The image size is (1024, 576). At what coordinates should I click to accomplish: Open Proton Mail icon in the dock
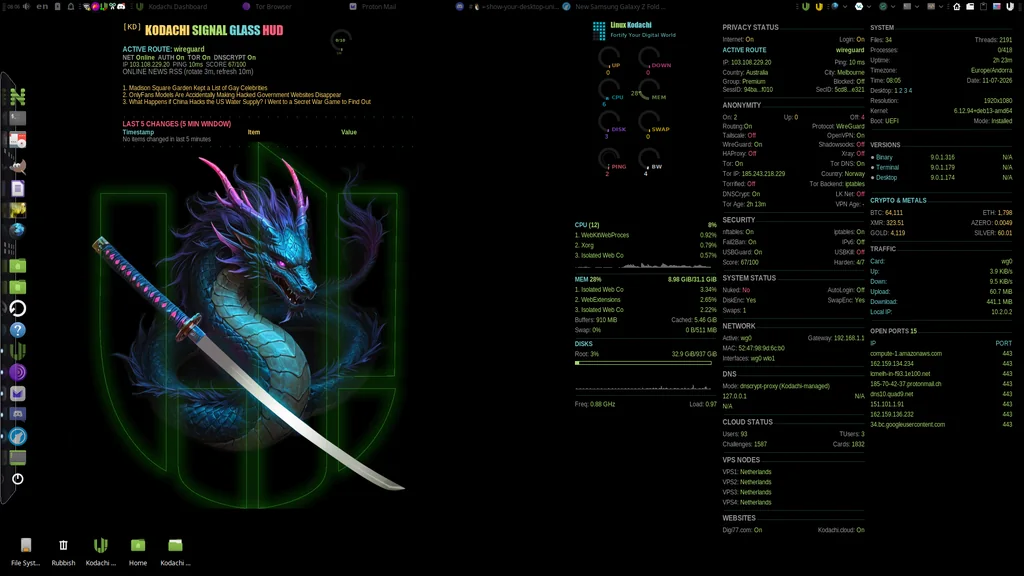click(x=18, y=393)
